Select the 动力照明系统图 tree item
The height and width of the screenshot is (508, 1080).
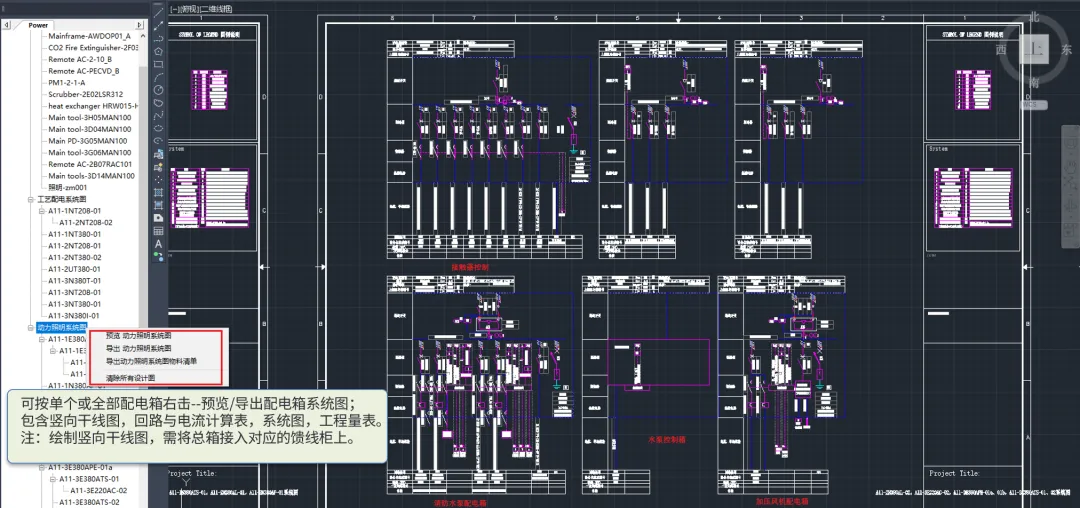[62, 327]
